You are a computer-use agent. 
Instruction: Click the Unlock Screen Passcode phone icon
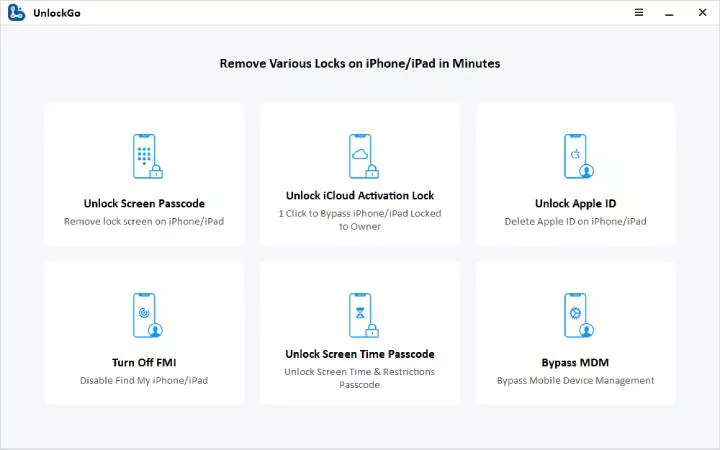pos(147,156)
